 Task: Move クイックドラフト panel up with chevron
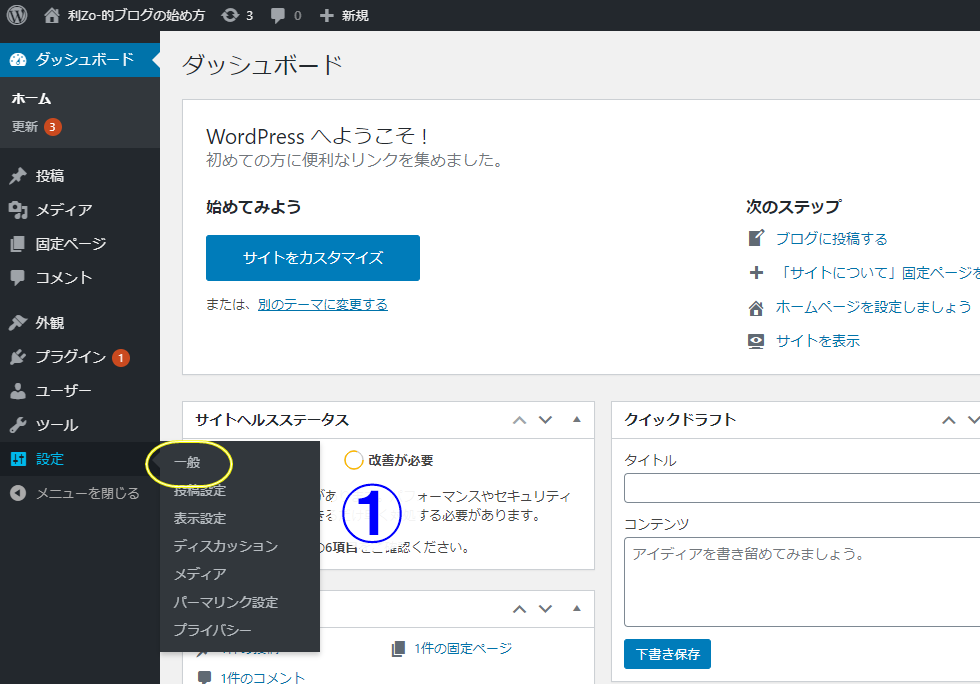point(949,420)
